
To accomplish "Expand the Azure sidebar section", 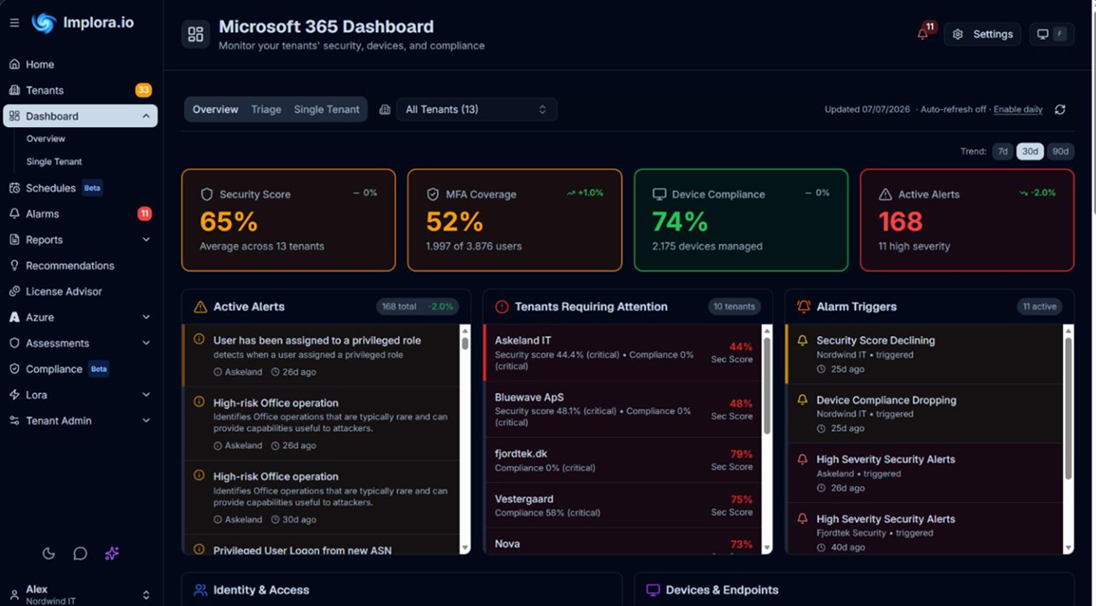I will (146, 317).
